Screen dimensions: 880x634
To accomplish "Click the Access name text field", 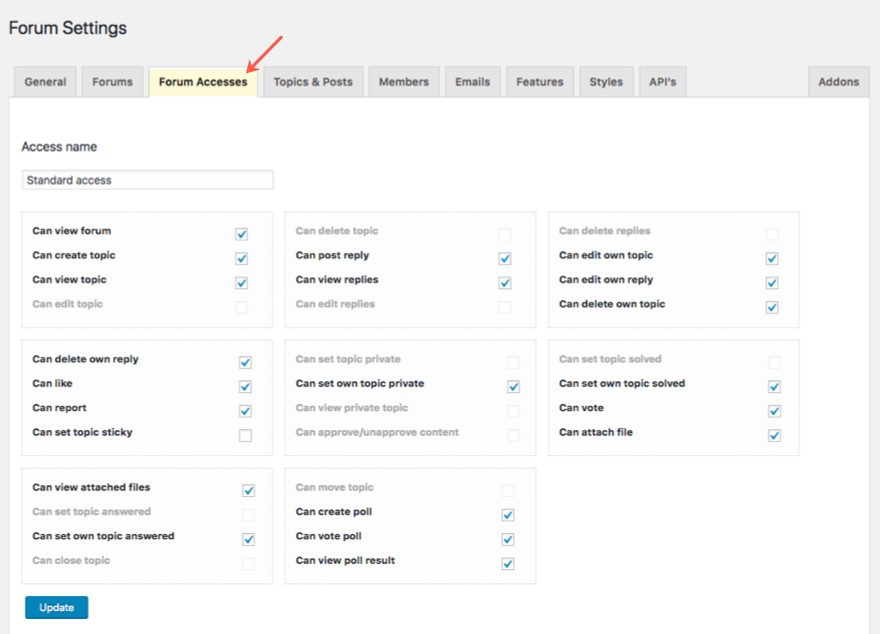I will (147, 180).
